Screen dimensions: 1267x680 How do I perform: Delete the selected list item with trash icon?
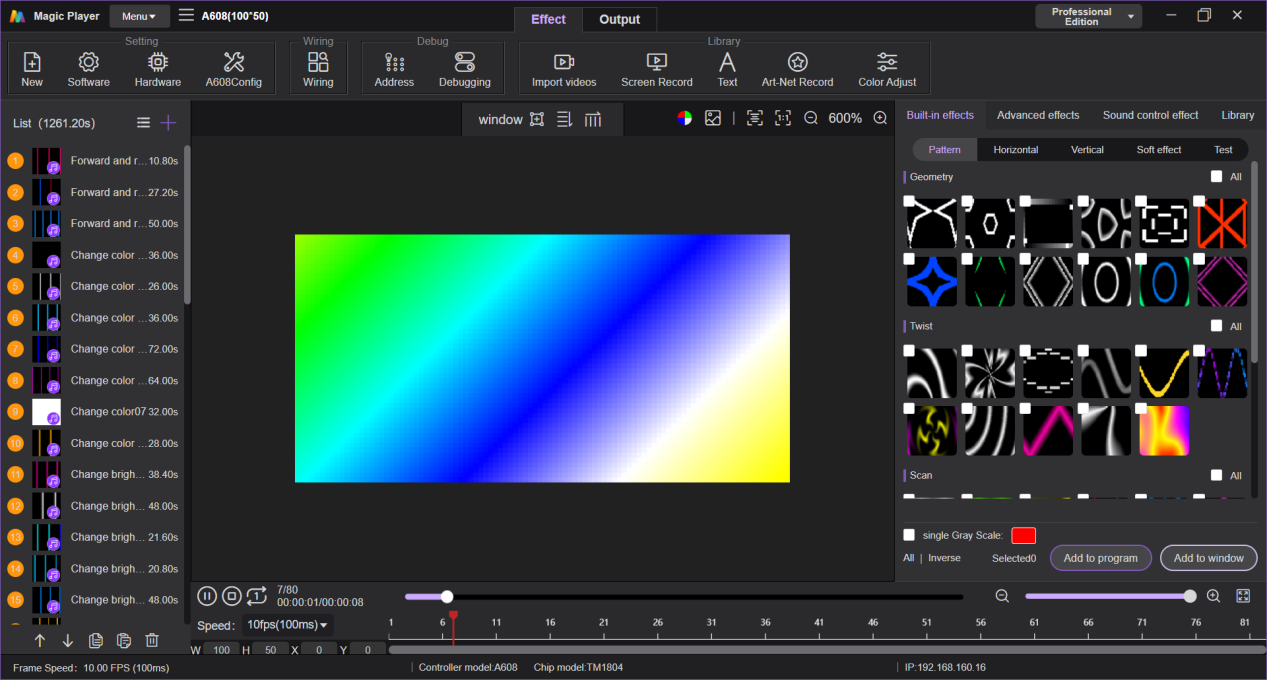tap(152, 640)
